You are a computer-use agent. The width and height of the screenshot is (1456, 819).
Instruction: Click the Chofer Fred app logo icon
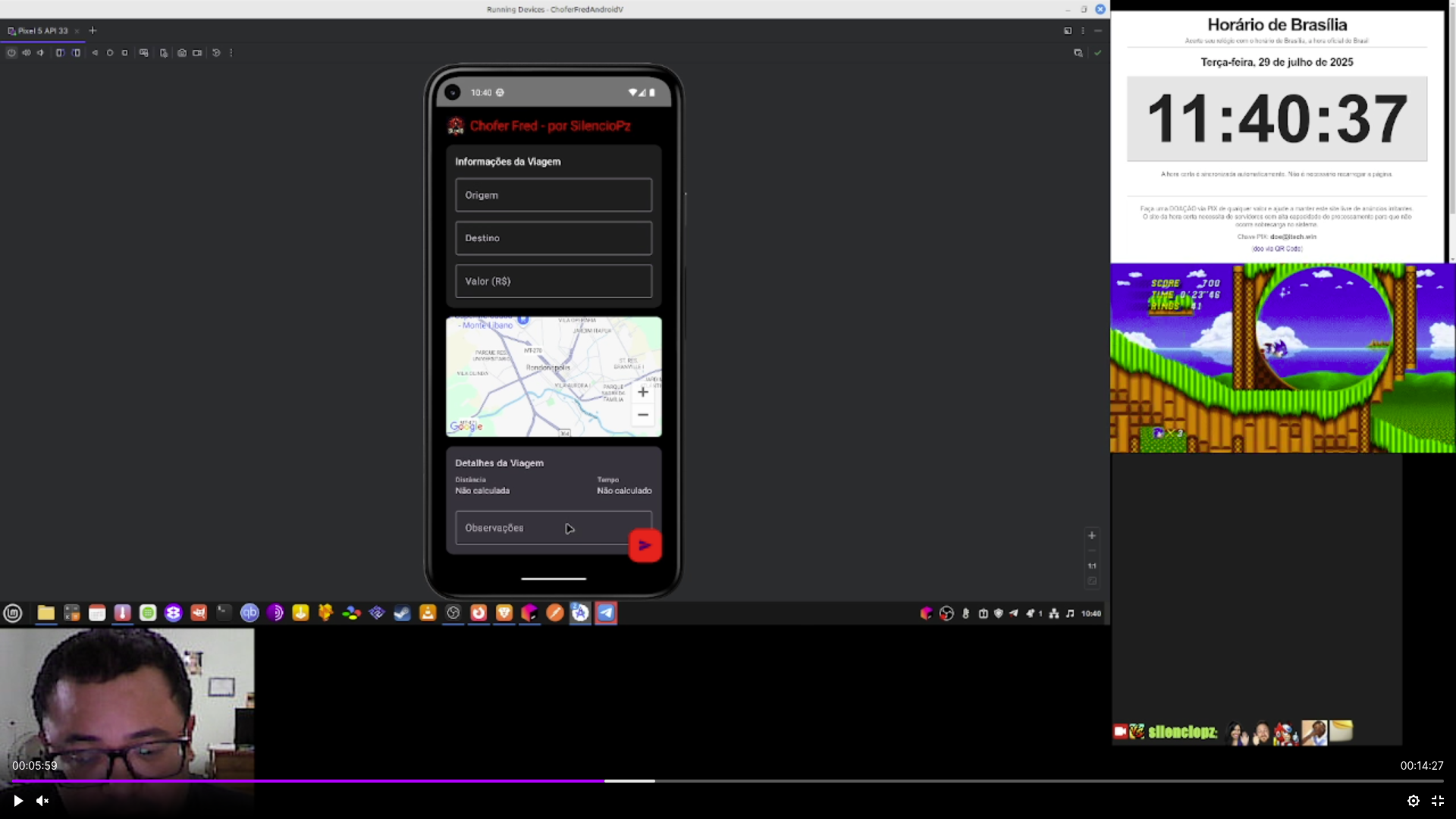tap(456, 126)
